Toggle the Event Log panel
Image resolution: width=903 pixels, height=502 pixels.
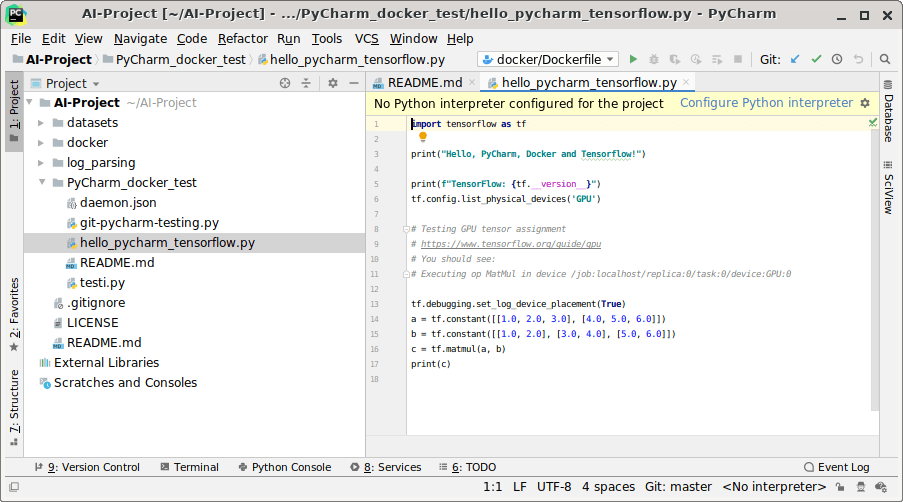point(837,467)
